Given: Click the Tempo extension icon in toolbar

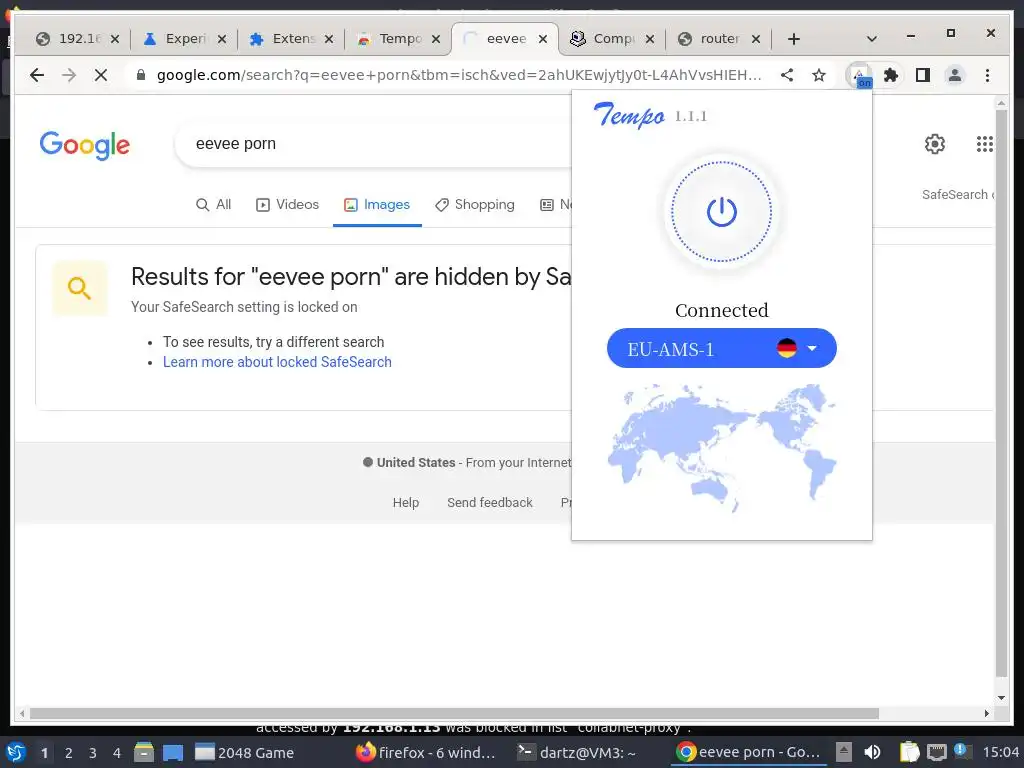Looking at the screenshot, I should click(859, 75).
